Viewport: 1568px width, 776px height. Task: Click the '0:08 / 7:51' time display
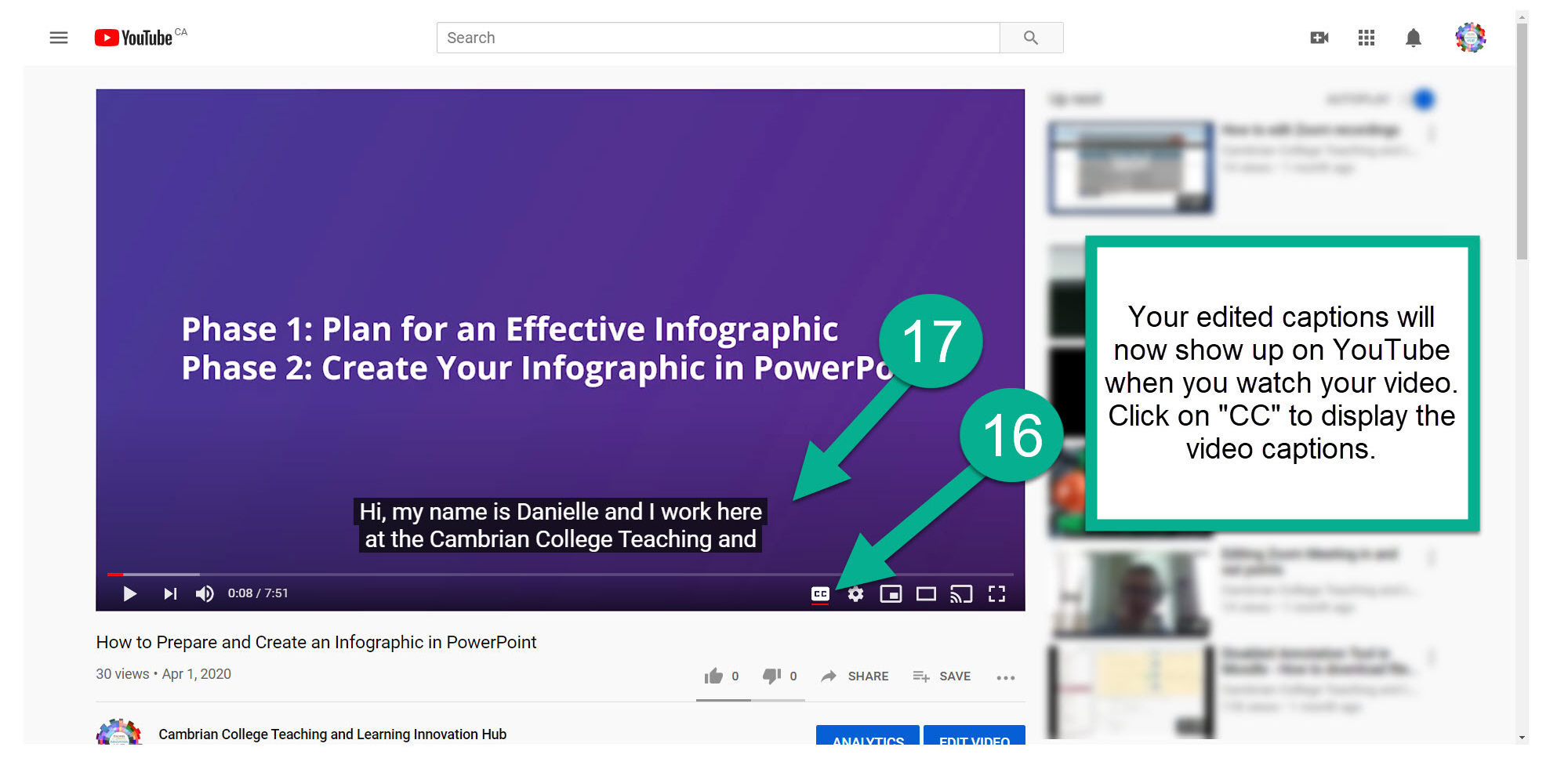click(258, 593)
